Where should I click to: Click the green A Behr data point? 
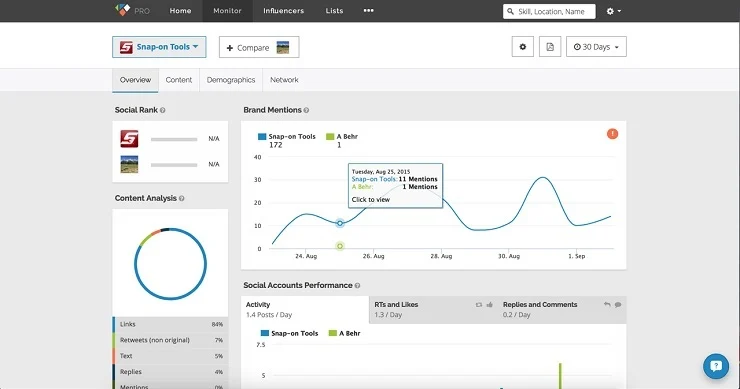[340, 246]
